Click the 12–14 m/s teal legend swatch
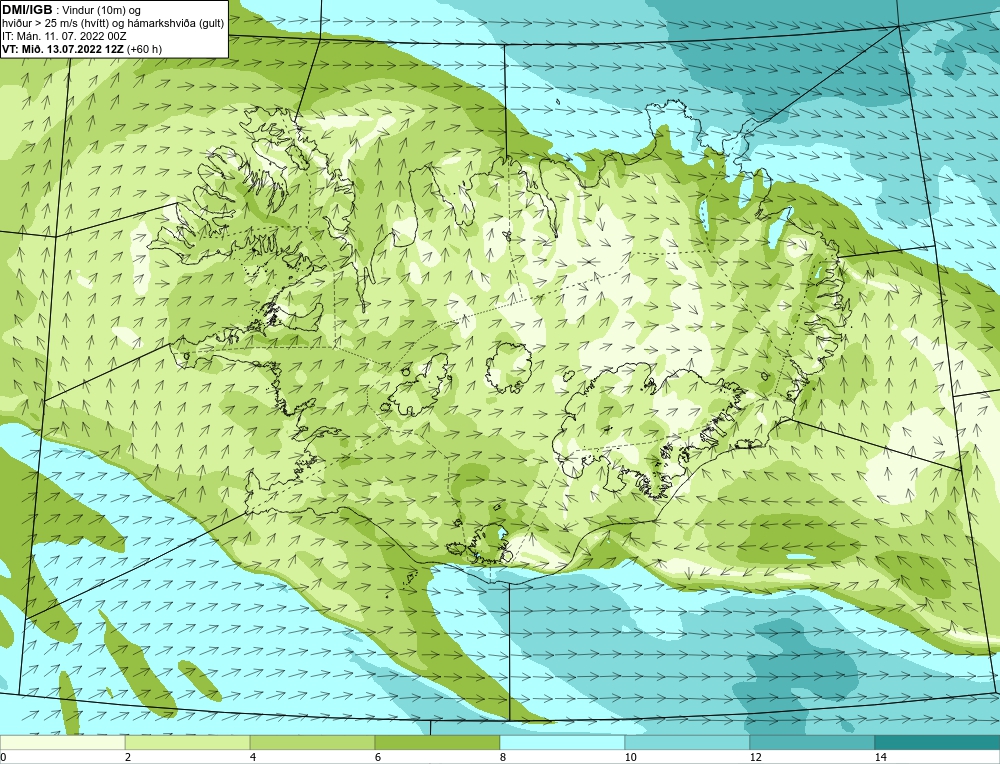 click(x=812, y=742)
